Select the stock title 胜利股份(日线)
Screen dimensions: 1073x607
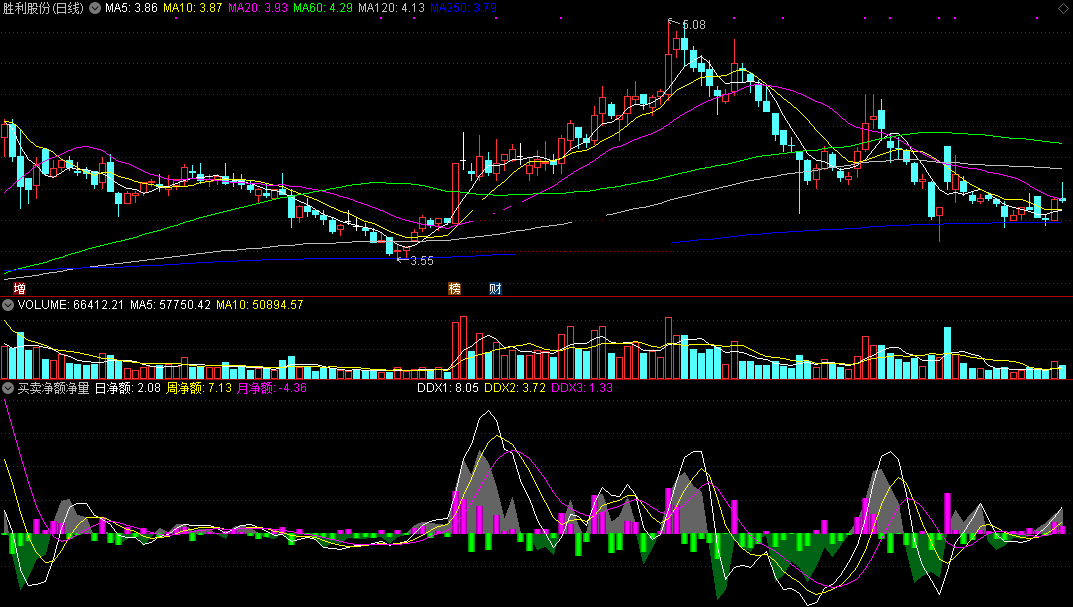tap(43, 8)
